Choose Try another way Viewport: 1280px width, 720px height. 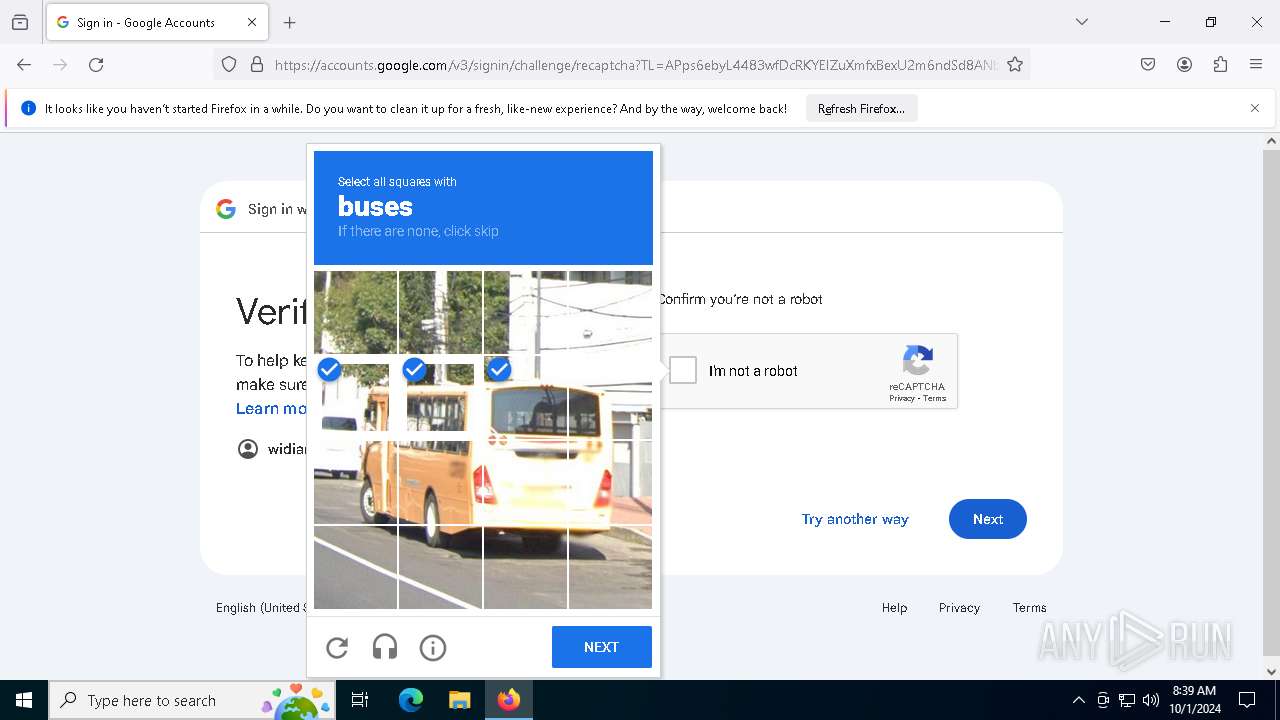pyautogui.click(x=855, y=519)
